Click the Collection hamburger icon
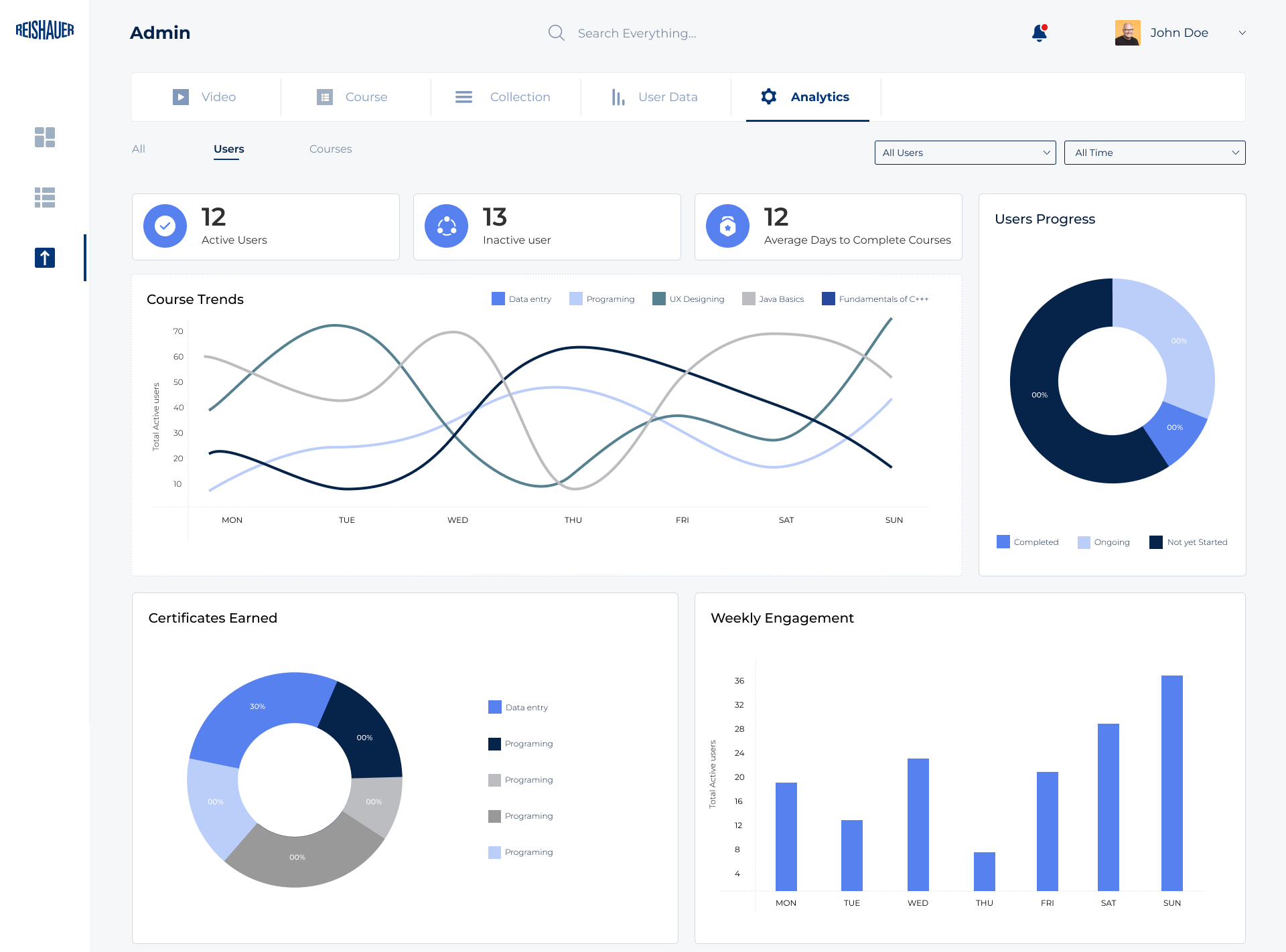 coord(463,97)
